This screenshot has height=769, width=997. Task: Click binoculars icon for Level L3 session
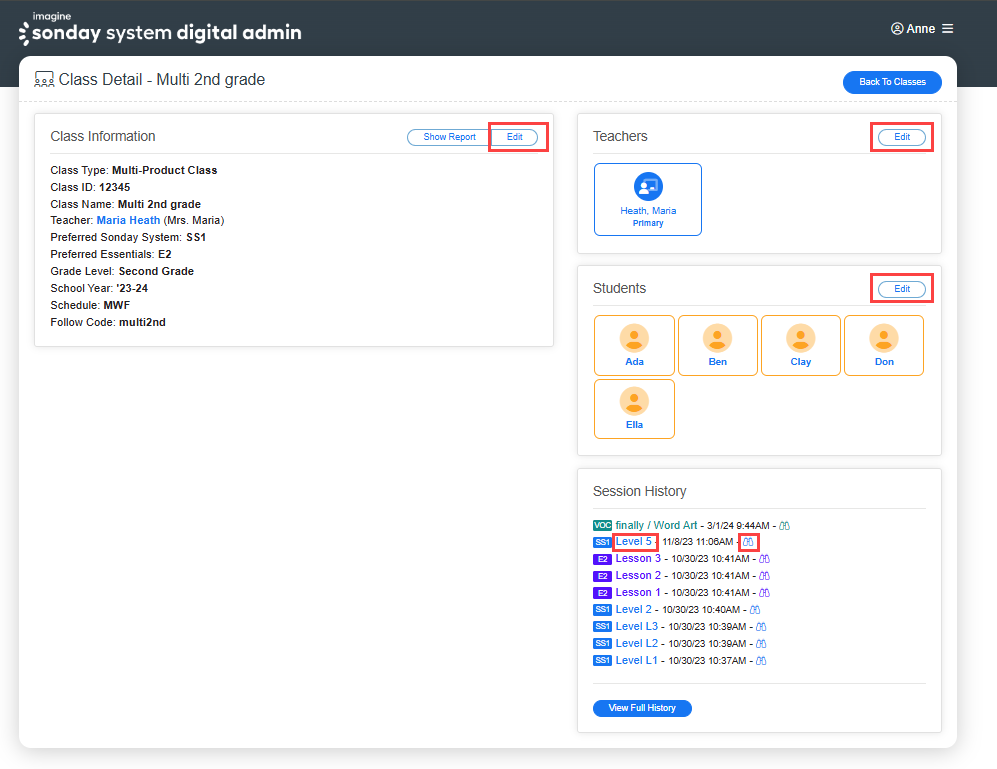(x=761, y=627)
